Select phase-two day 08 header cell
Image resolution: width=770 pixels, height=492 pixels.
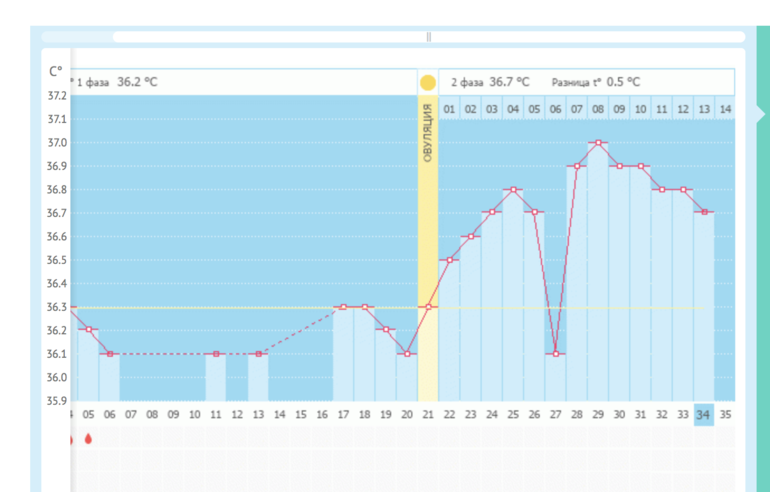click(598, 108)
